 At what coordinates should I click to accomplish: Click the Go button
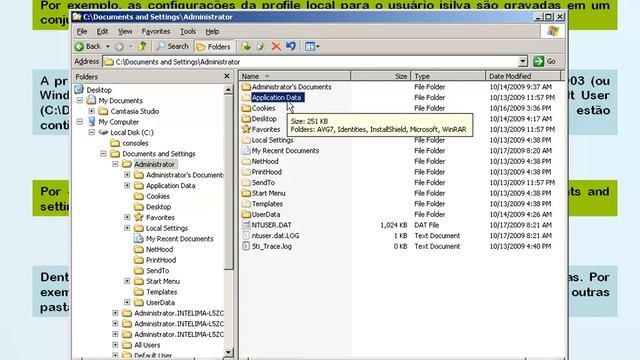(x=545, y=61)
